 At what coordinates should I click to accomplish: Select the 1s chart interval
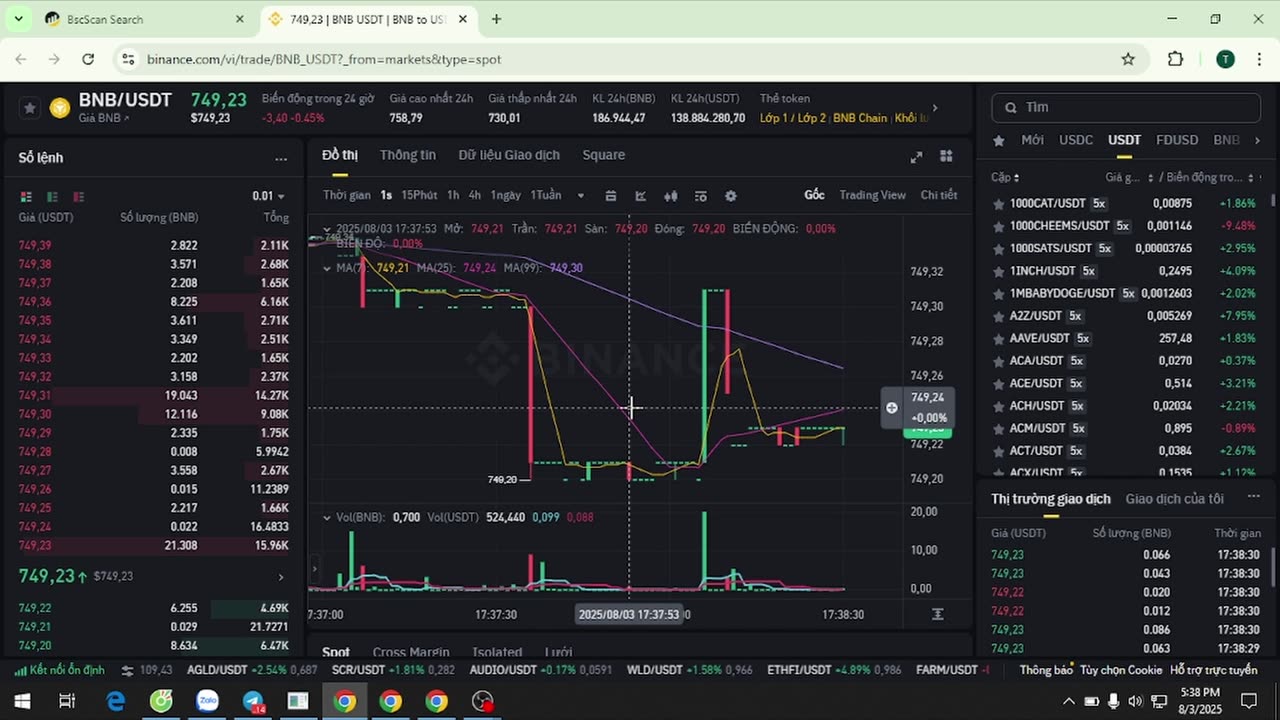click(x=386, y=195)
